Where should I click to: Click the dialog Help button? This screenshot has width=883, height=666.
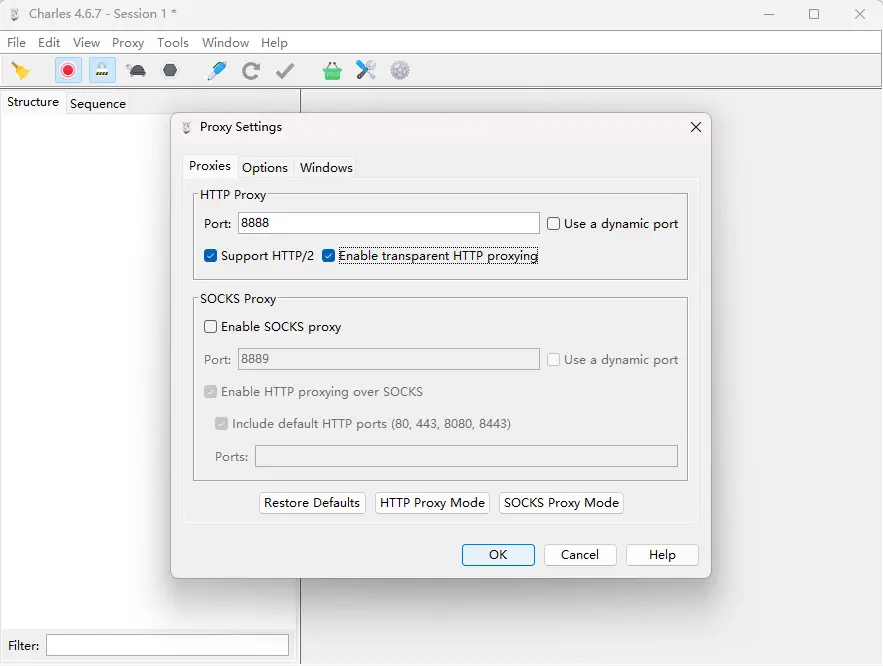click(662, 555)
